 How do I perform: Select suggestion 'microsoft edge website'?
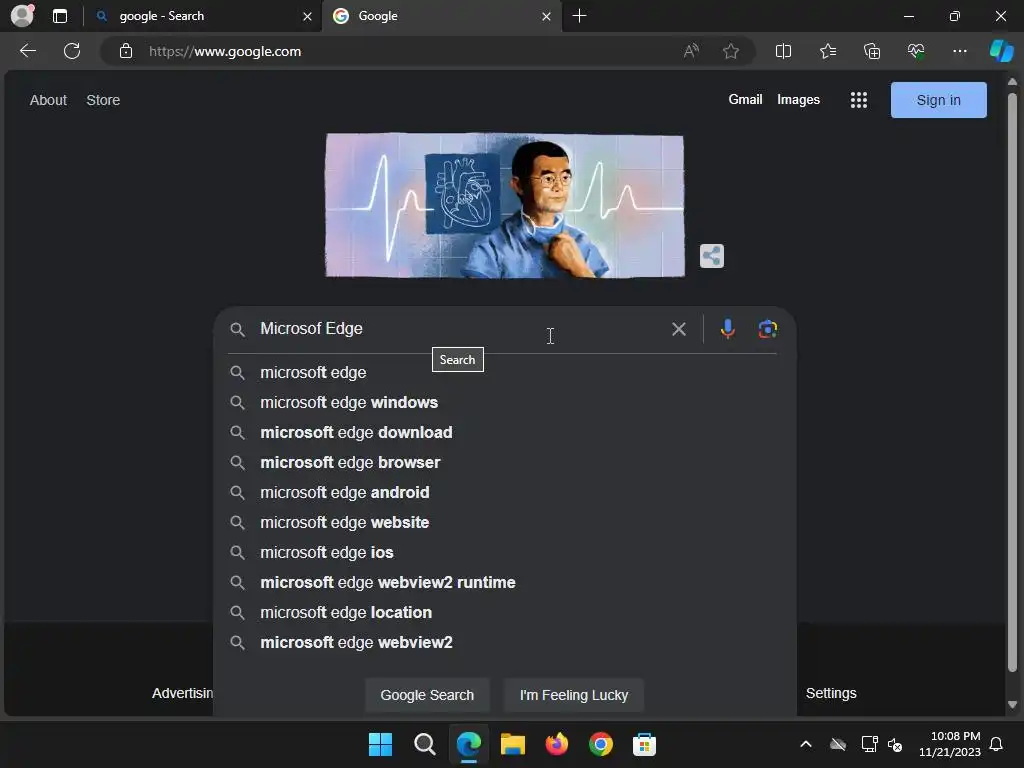tap(504, 522)
